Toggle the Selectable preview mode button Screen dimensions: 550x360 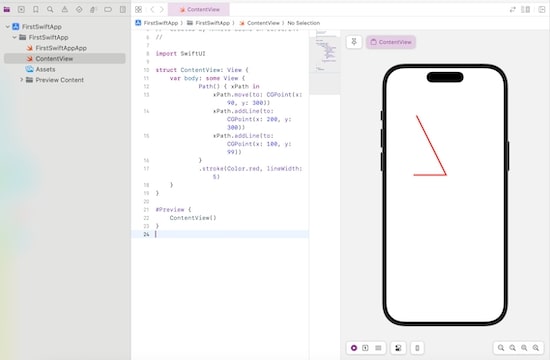pos(365,348)
